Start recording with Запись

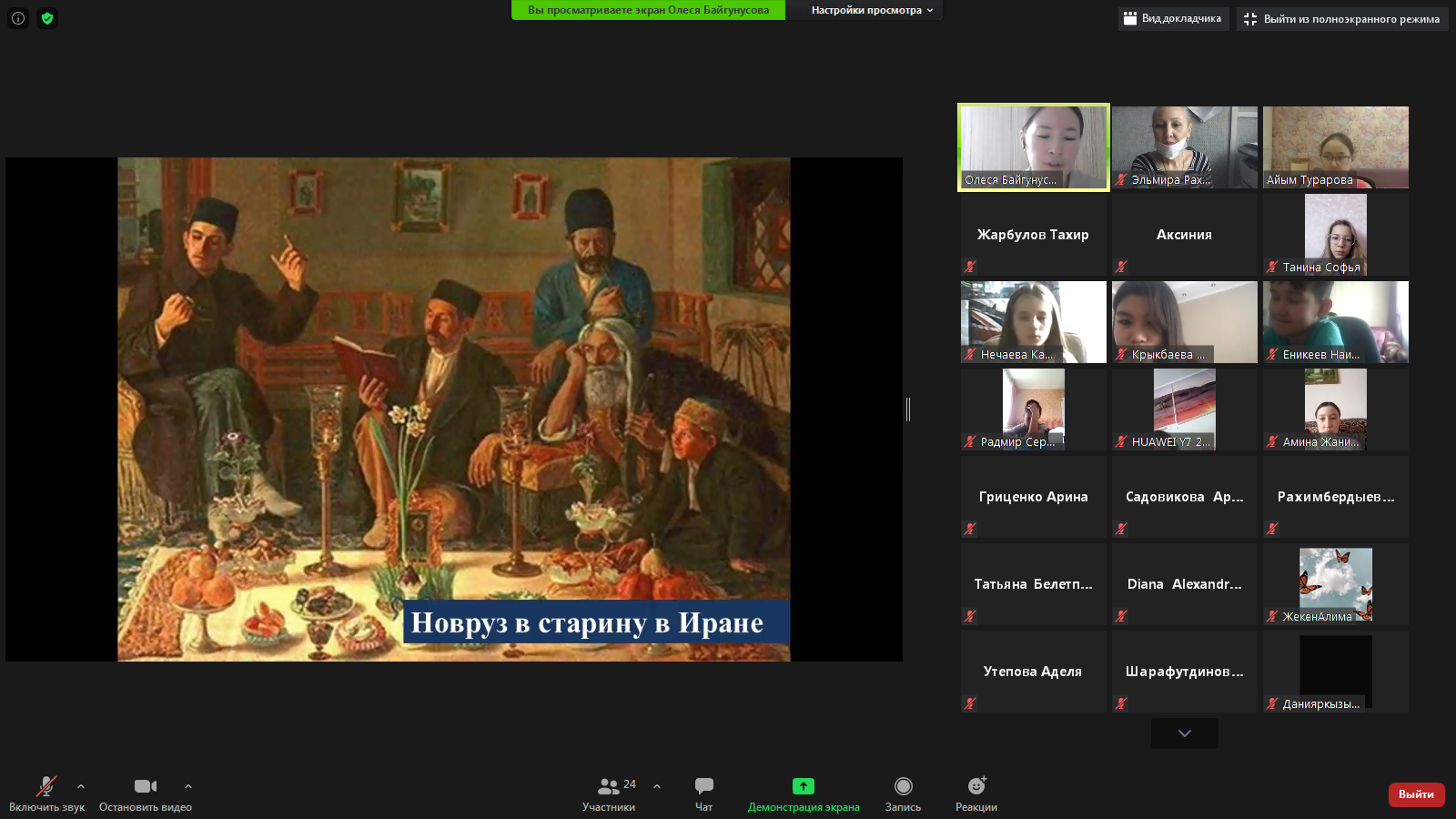pos(903,794)
